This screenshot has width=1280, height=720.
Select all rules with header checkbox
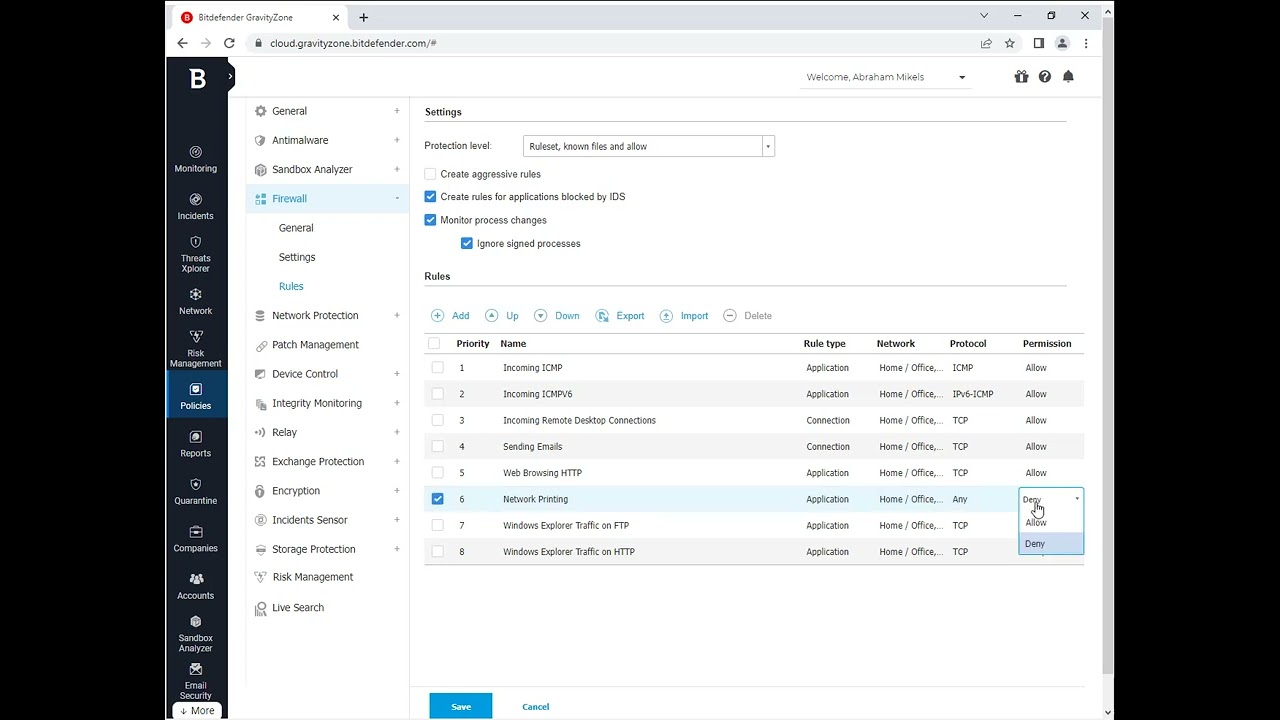pos(434,343)
